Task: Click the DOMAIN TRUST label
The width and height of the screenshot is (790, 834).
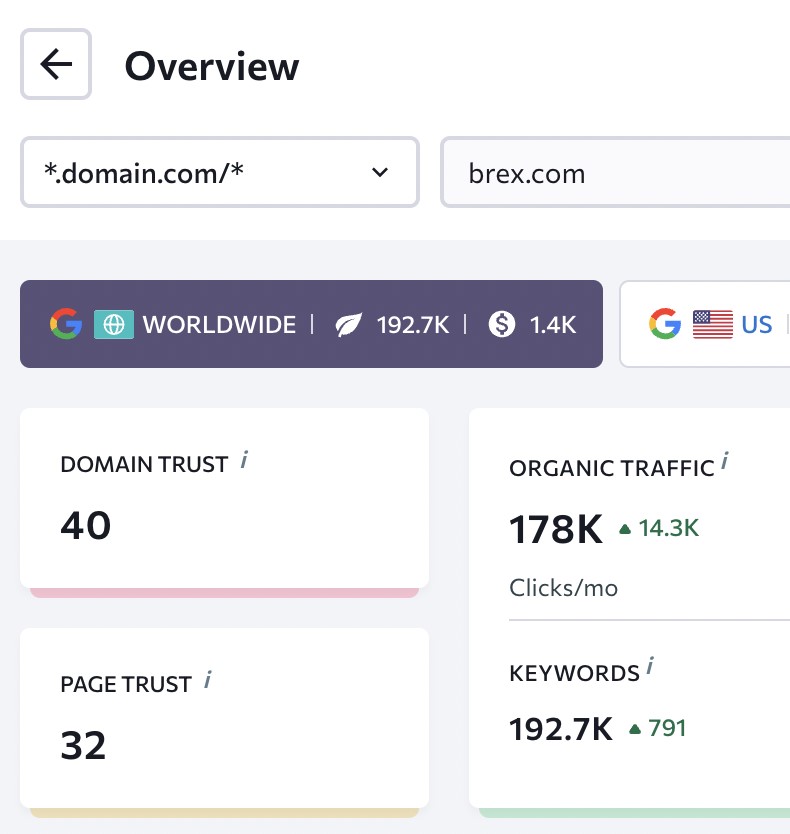Action: [144, 464]
